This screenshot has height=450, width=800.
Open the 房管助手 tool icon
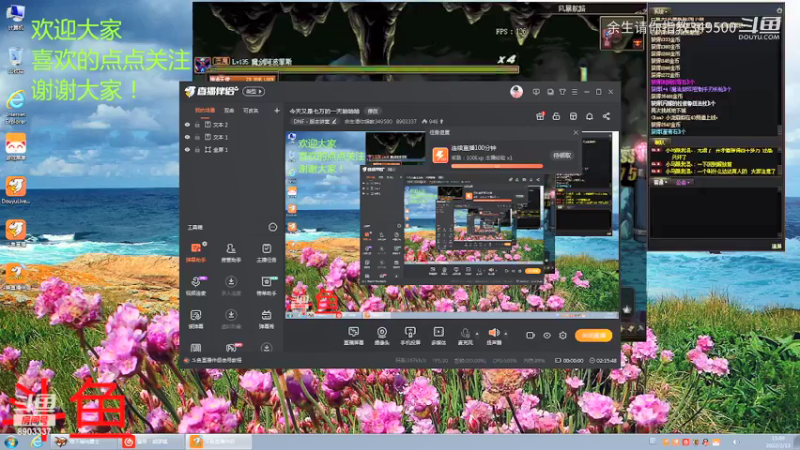[231, 253]
